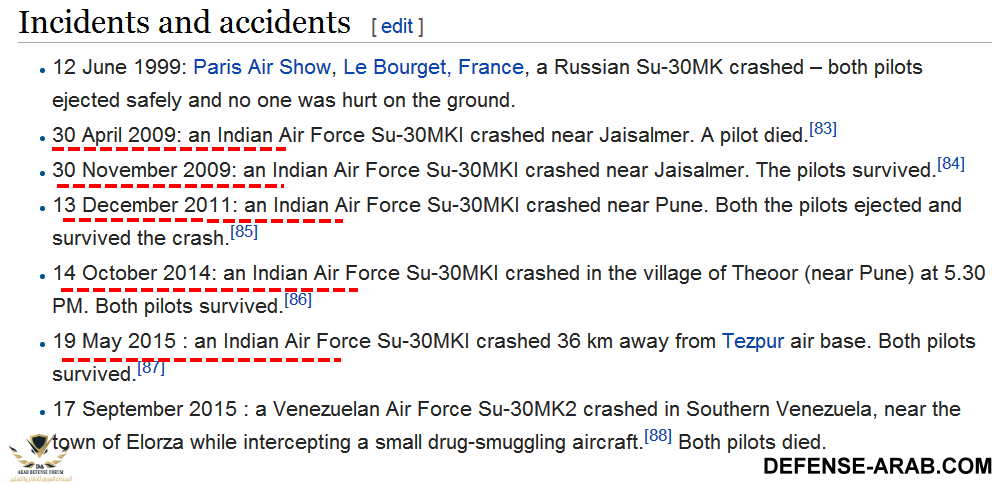Click the underlined 19 May 2015 date
The width and height of the screenshot is (1000, 484).
point(115,341)
